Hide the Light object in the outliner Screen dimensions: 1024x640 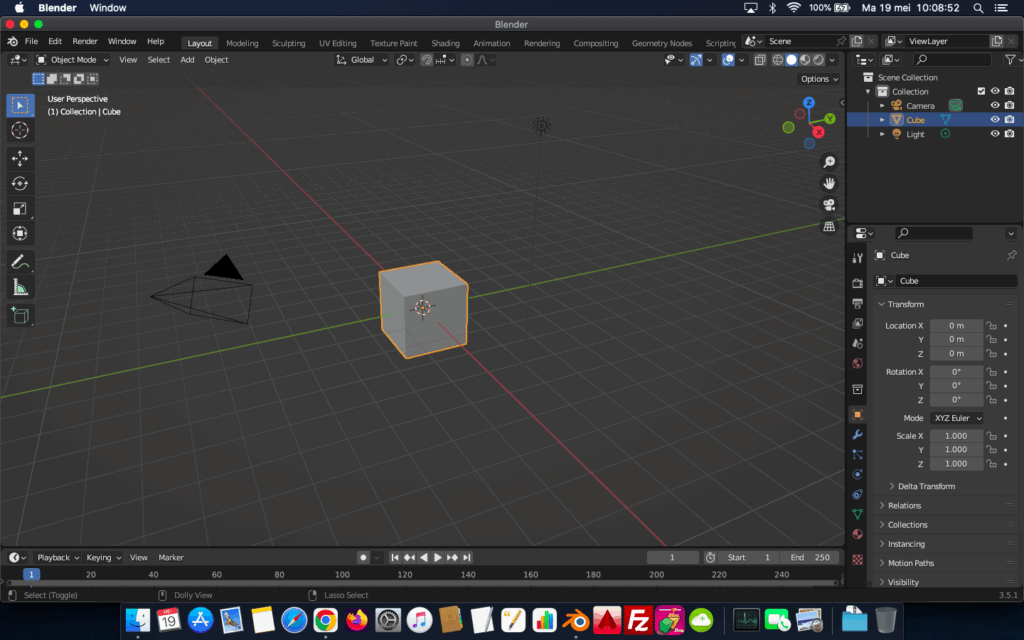pos(994,133)
